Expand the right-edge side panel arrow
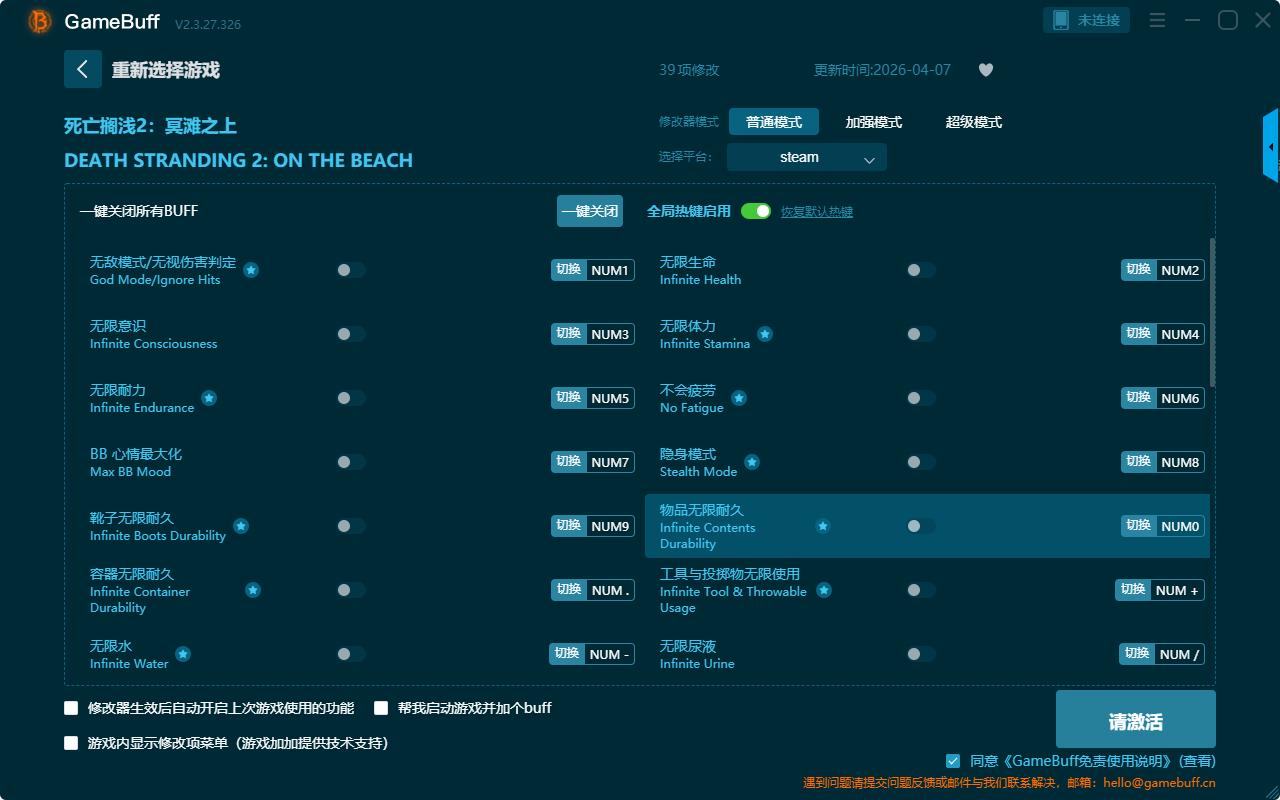Image resolution: width=1280 pixels, height=800 pixels. [1271, 147]
